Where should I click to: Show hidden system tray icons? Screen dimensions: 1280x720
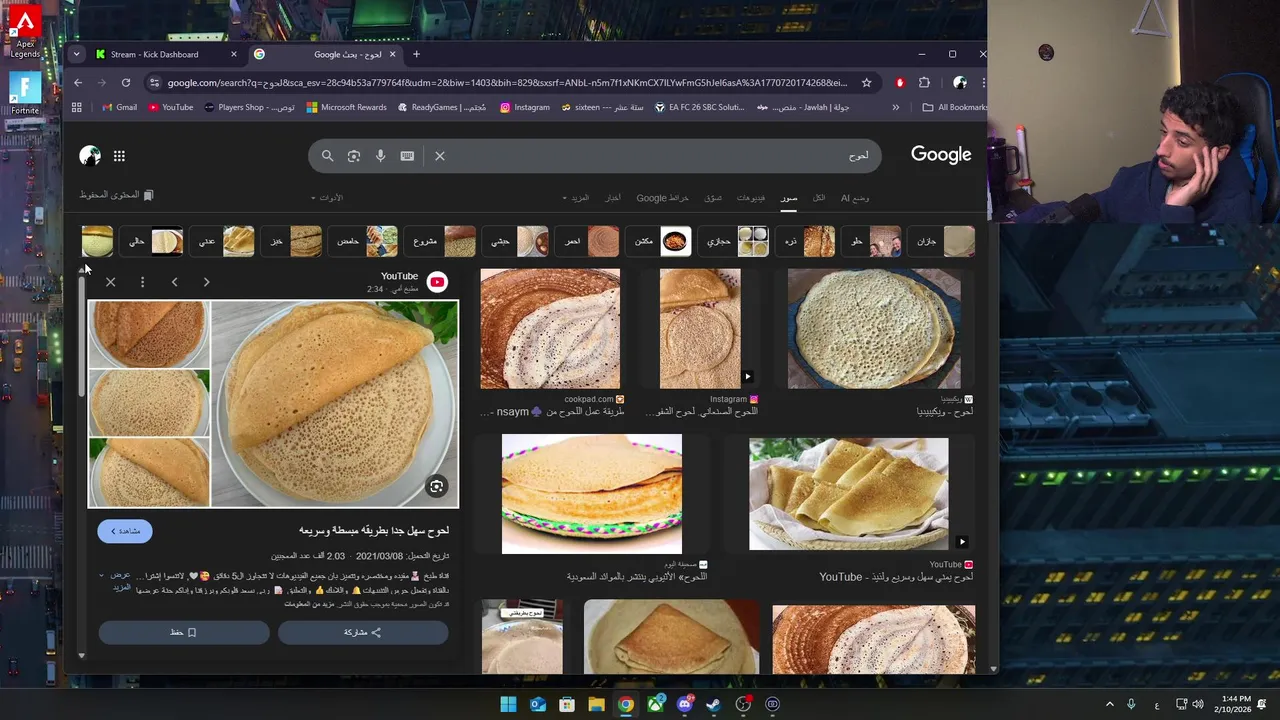click(1109, 704)
